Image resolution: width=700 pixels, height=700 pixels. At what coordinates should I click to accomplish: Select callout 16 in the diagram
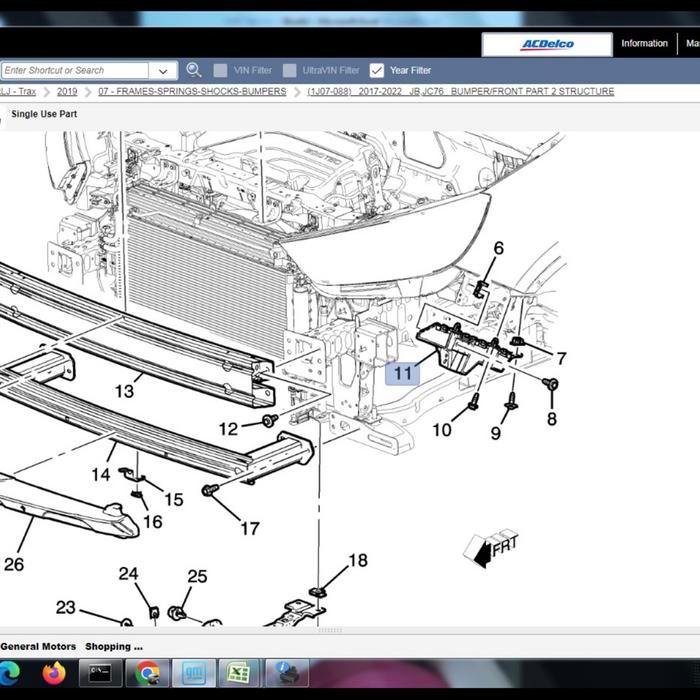tap(153, 522)
